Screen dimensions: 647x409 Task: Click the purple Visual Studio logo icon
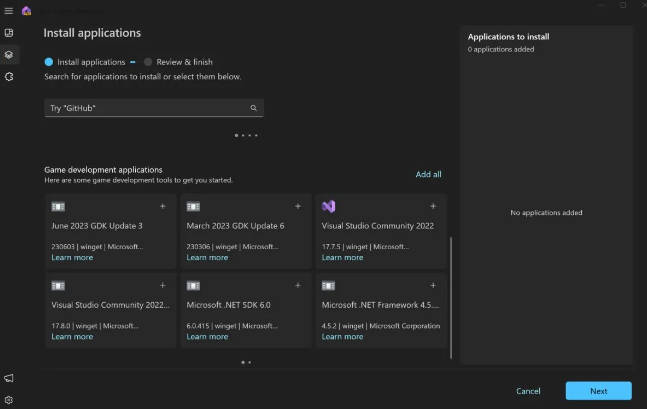328,206
